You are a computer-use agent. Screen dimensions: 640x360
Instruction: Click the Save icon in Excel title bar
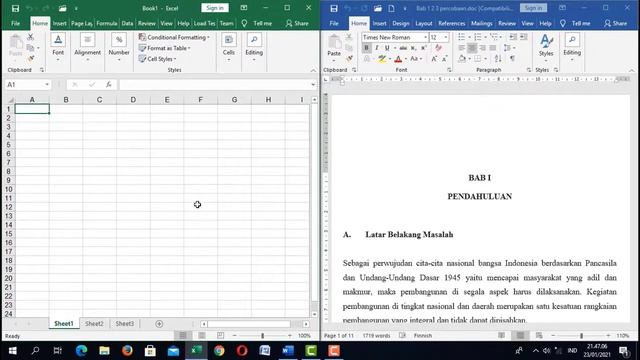(x=15, y=8)
